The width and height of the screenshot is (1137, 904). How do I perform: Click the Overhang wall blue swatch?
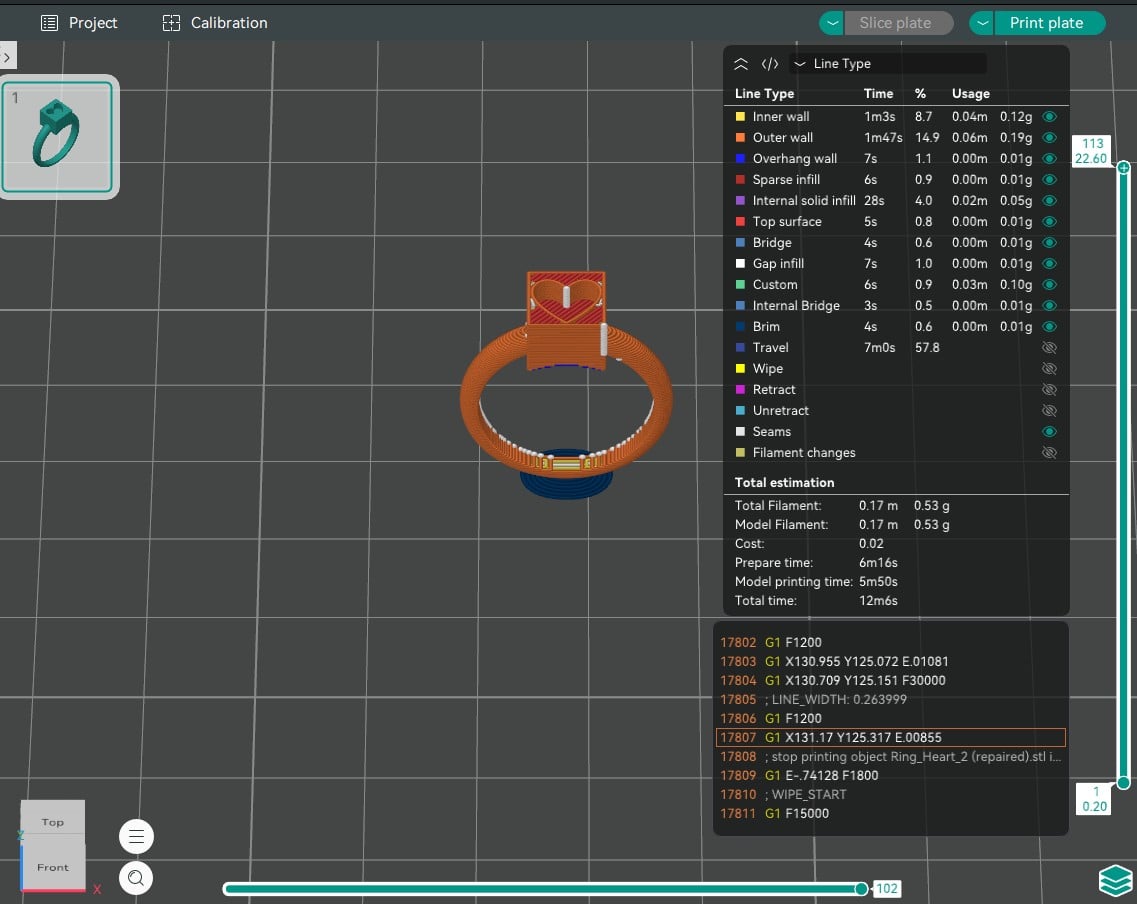(740, 159)
